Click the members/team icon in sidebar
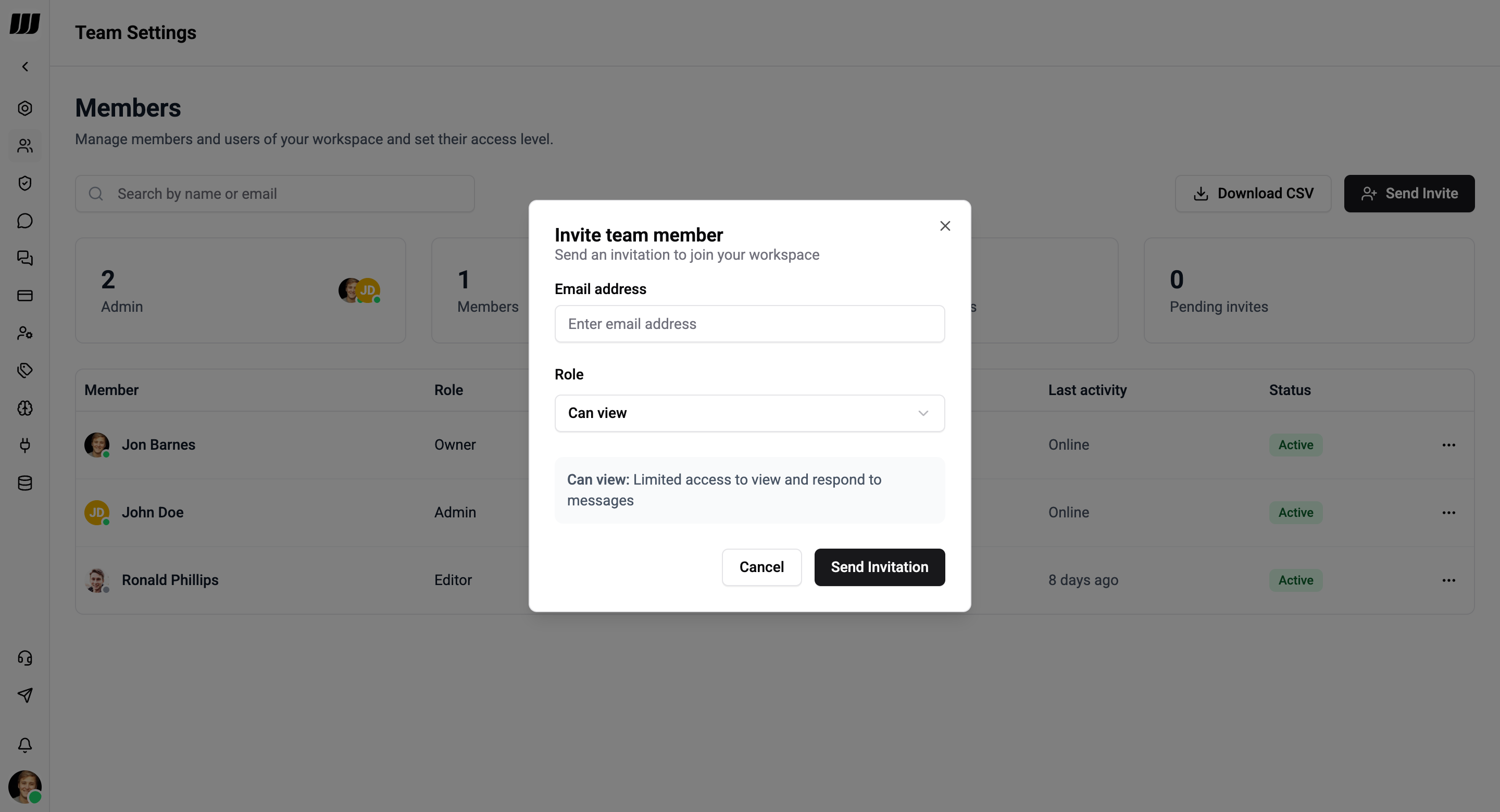The width and height of the screenshot is (1500, 812). tap(24, 146)
